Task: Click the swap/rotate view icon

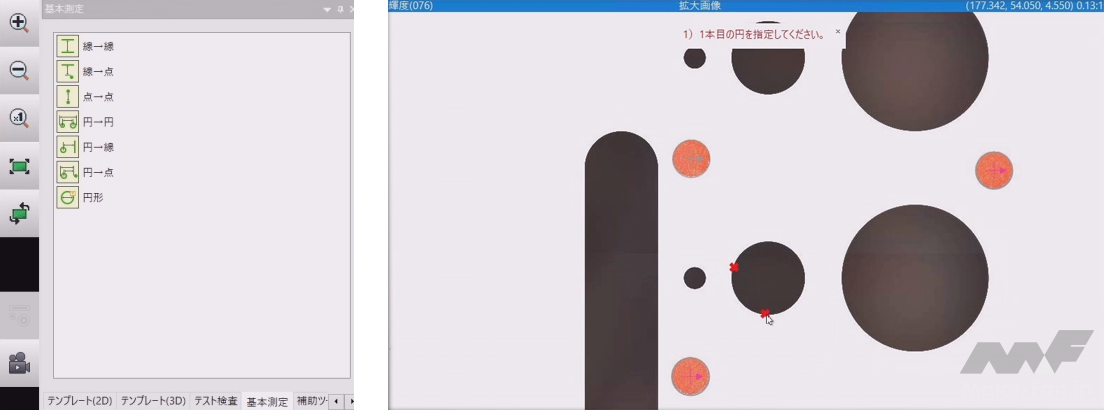Action: (19, 213)
